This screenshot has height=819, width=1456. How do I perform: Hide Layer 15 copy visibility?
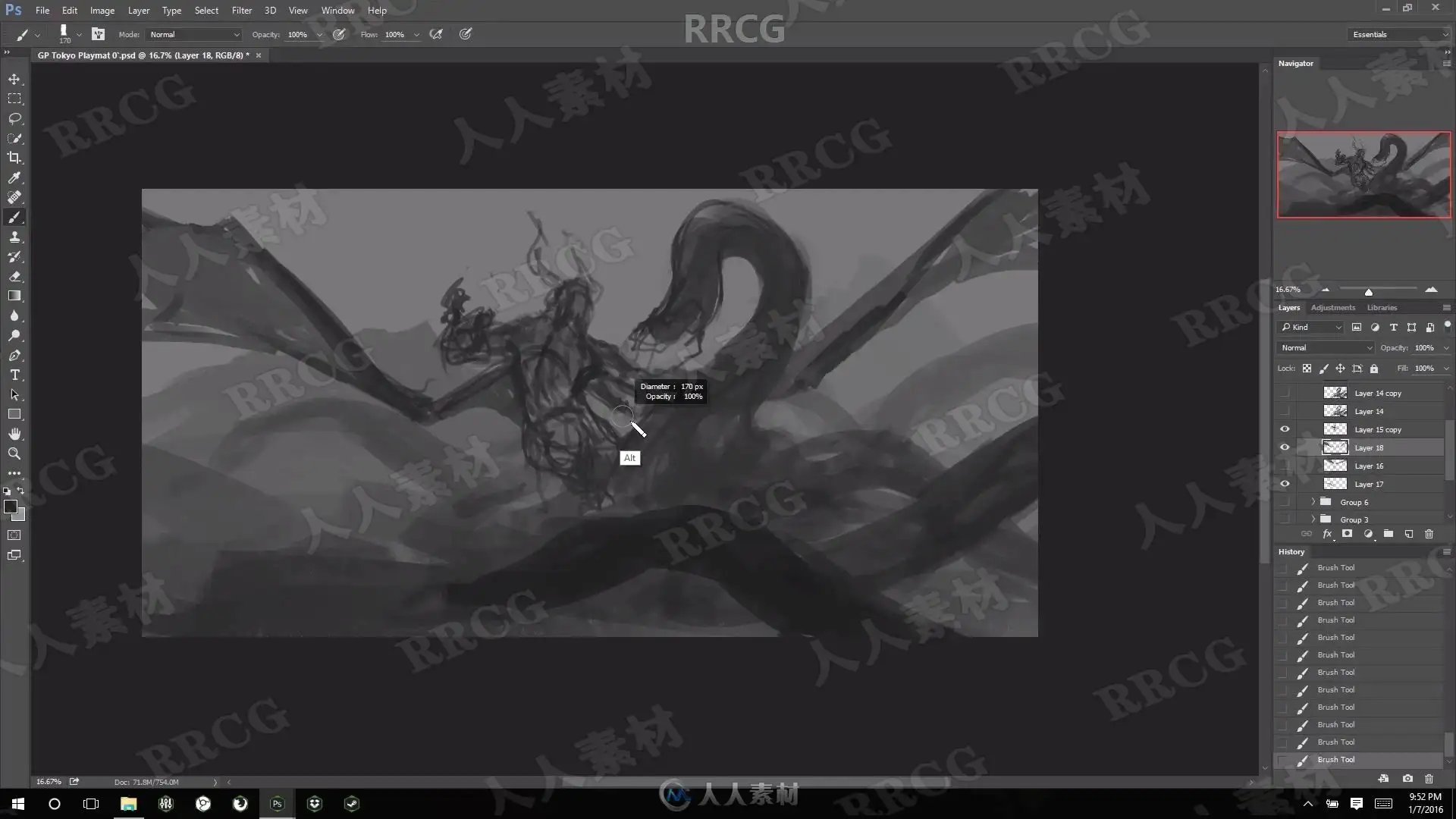click(x=1285, y=429)
